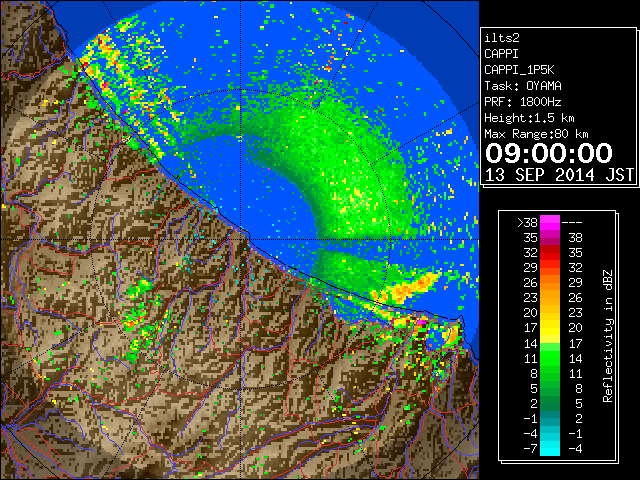Click the '-7' legend value label
The width and height of the screenshot is (640, 480).
pyautogui.click(x=530, y=449)
